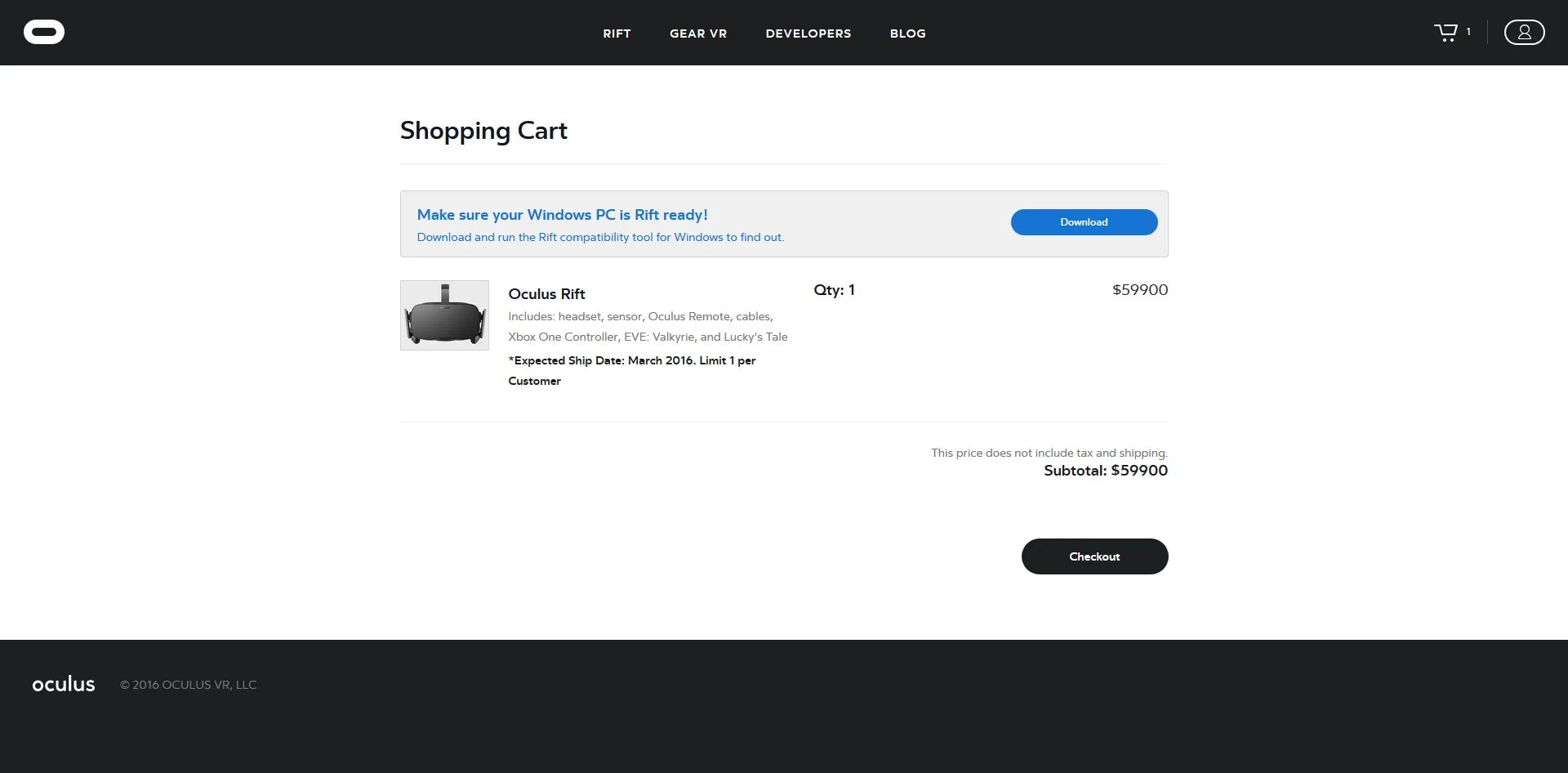
Task: Click the cart item count number
Action: click(1468, 32)
